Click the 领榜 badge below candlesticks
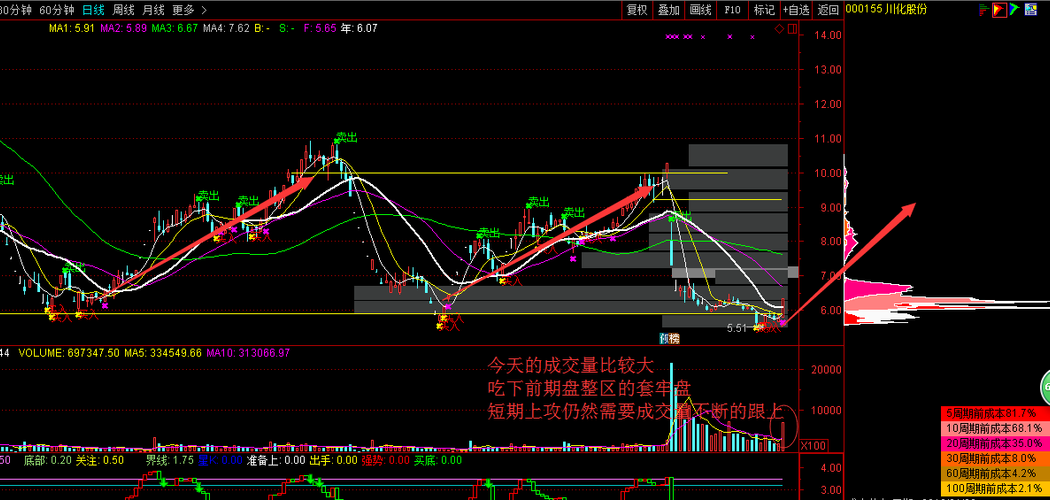 (x=669, y=339)
